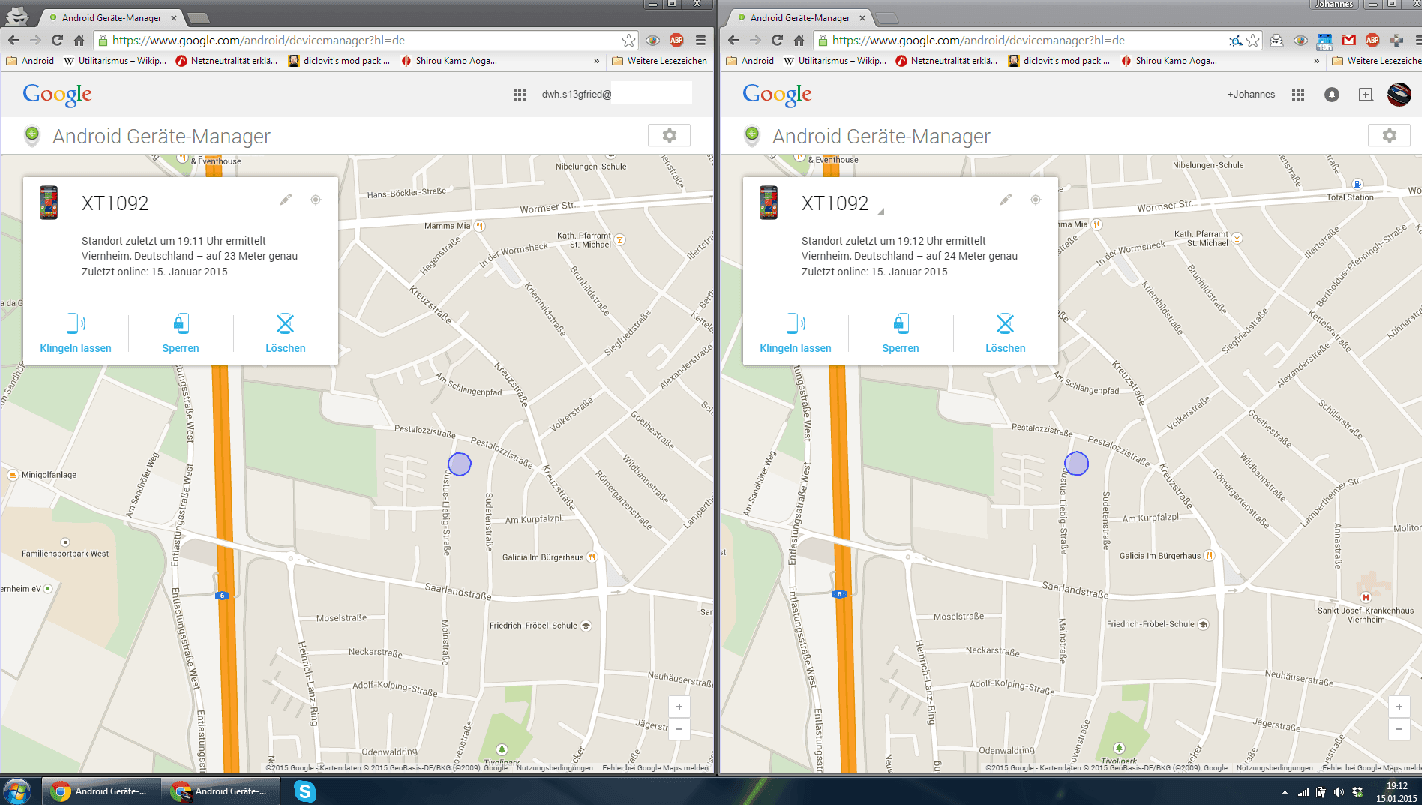This screenshot has width=1422, height=806.
Task: Click blue location circle on left map
Action: point(459,463)
